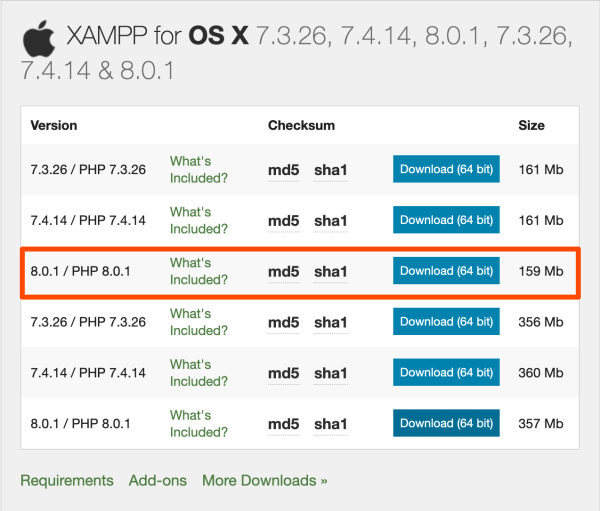Download 7.4.14 build sized 161 Mb

coord(446,220)
